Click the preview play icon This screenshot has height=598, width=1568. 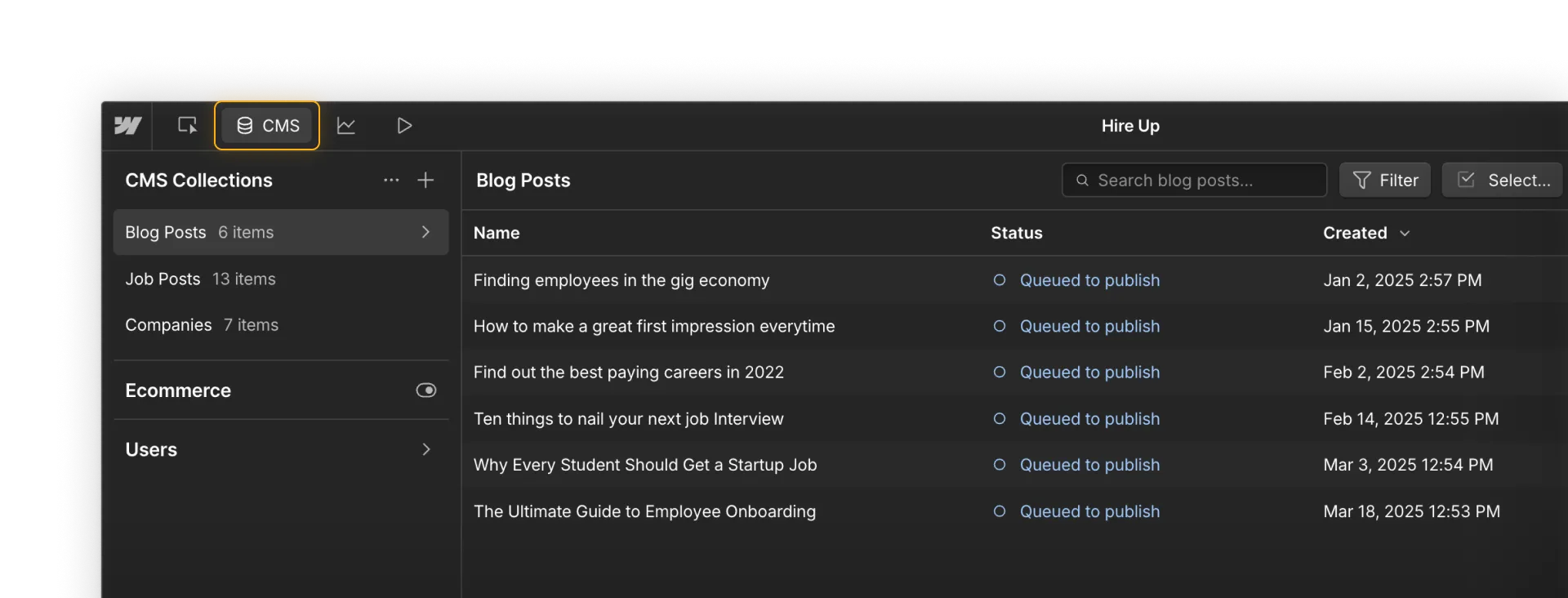404,126
